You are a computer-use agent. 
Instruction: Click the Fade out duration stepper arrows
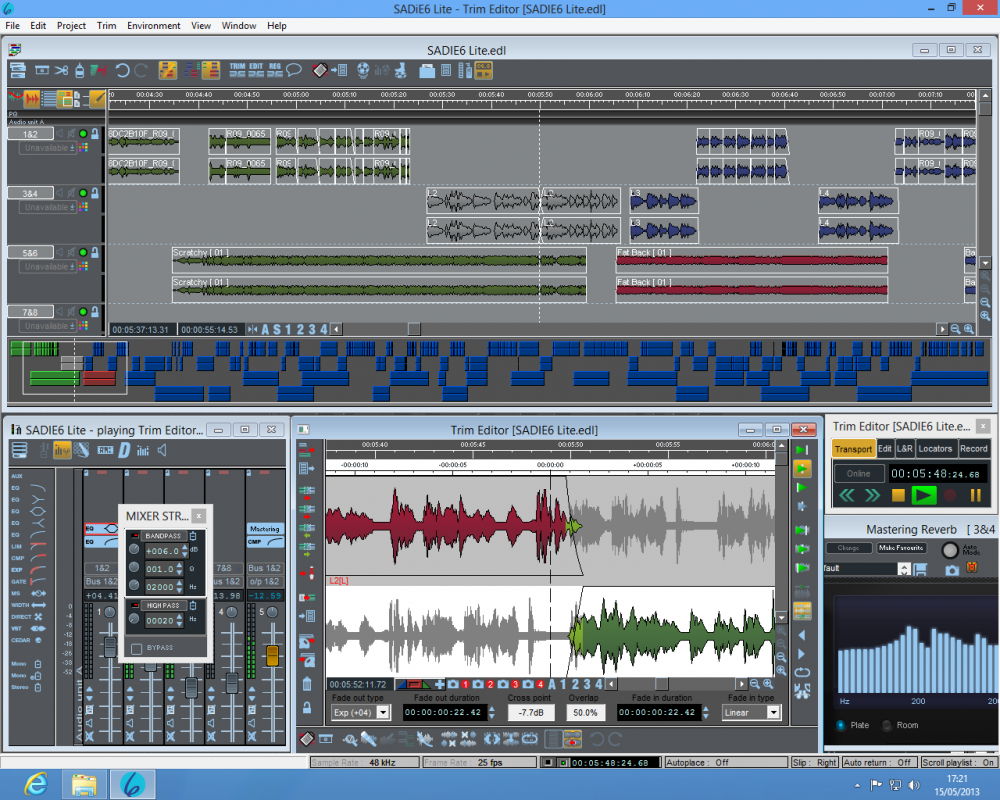[x=491, y=712]
